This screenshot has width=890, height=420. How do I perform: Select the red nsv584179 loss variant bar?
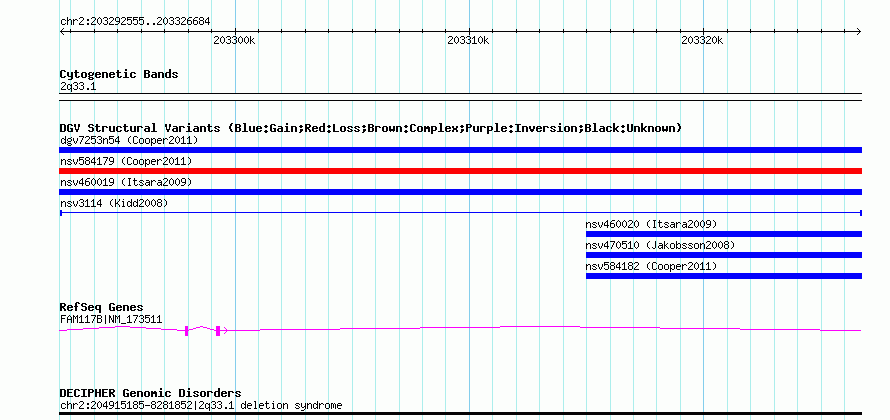point(460,171)
